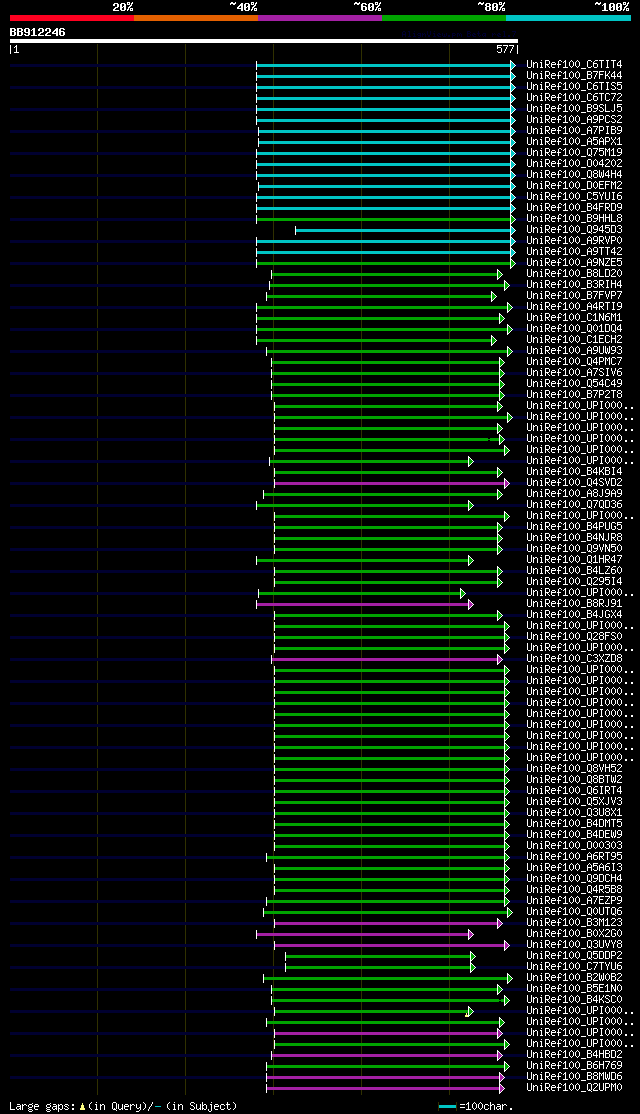Click the purple alignment bar for B0X2G0
Image resolution: width=640 pixels, height=1114 pixels.
[x=364, y=934]
